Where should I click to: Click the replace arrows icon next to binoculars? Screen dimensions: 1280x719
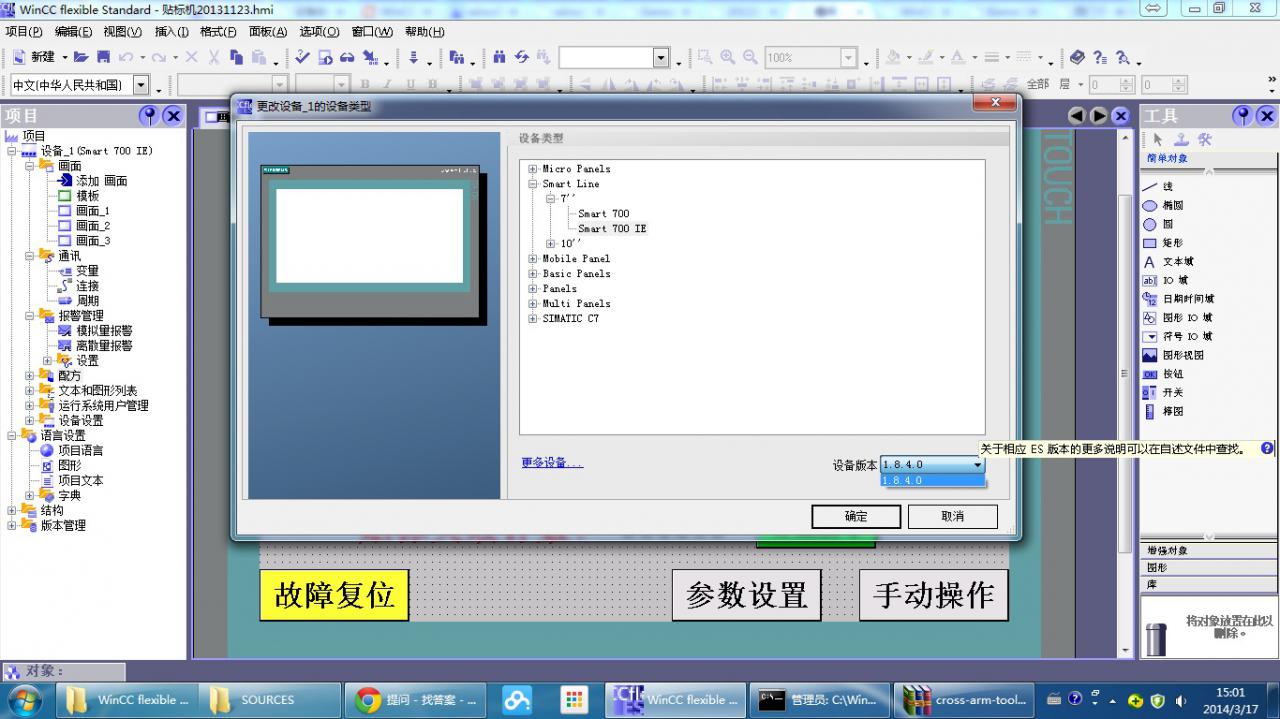[x=521, y=57]
